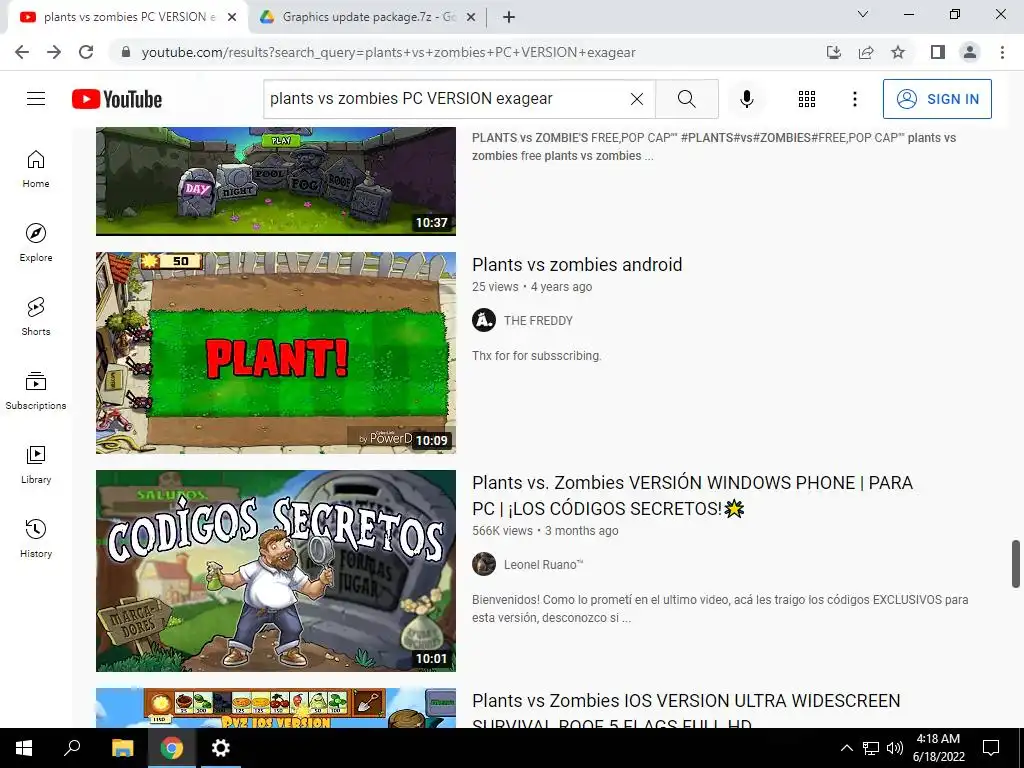This screenshot has width=1024, height=768.
Task: Open the Chrome profile avatar
Action: tap(970, 52)
